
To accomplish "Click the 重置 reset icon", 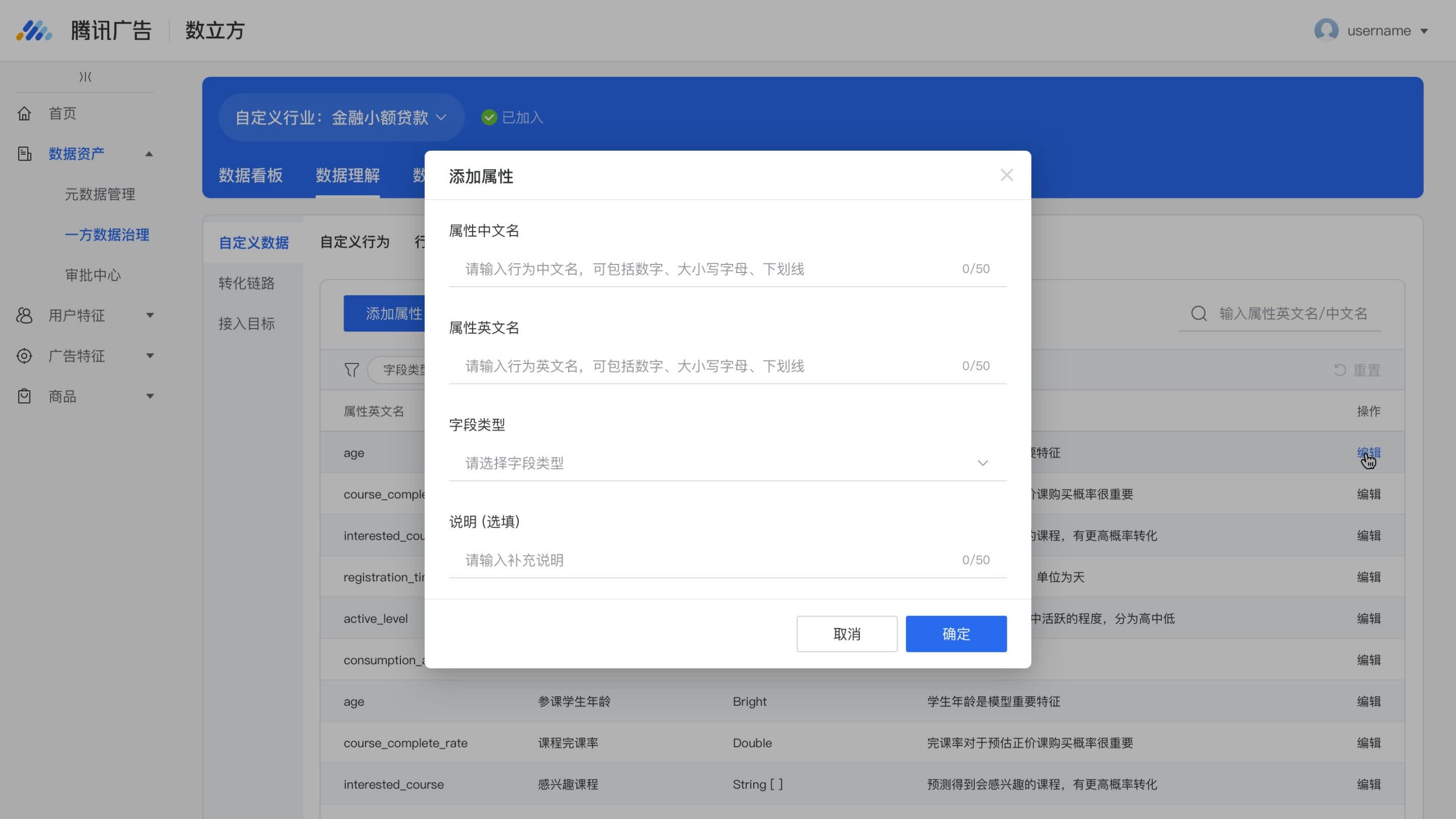I will click(x=1340, y=370).
